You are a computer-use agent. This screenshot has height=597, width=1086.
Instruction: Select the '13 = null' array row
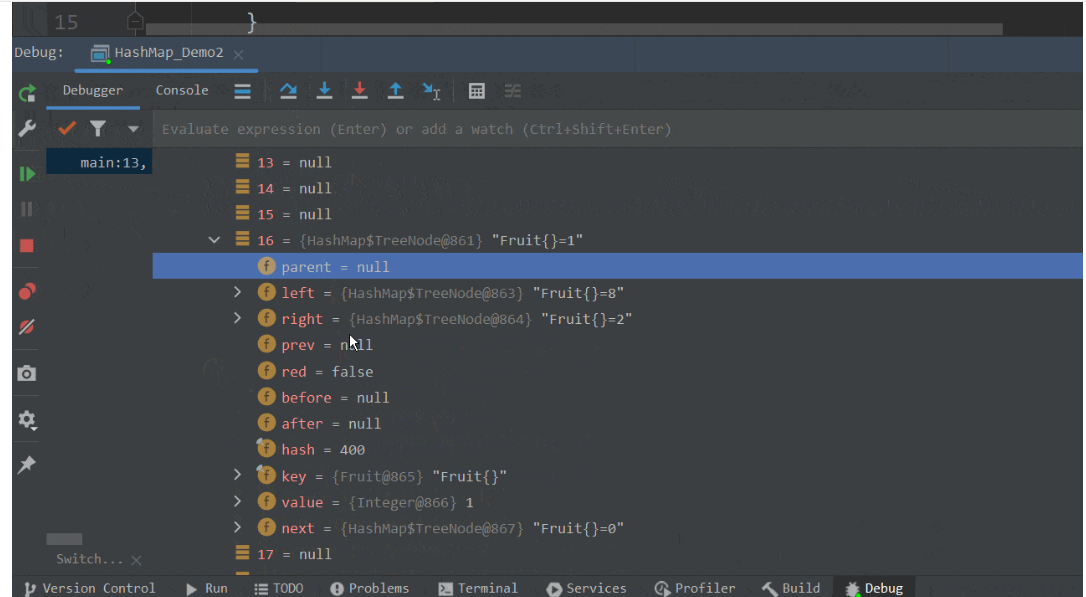point(617,162)
